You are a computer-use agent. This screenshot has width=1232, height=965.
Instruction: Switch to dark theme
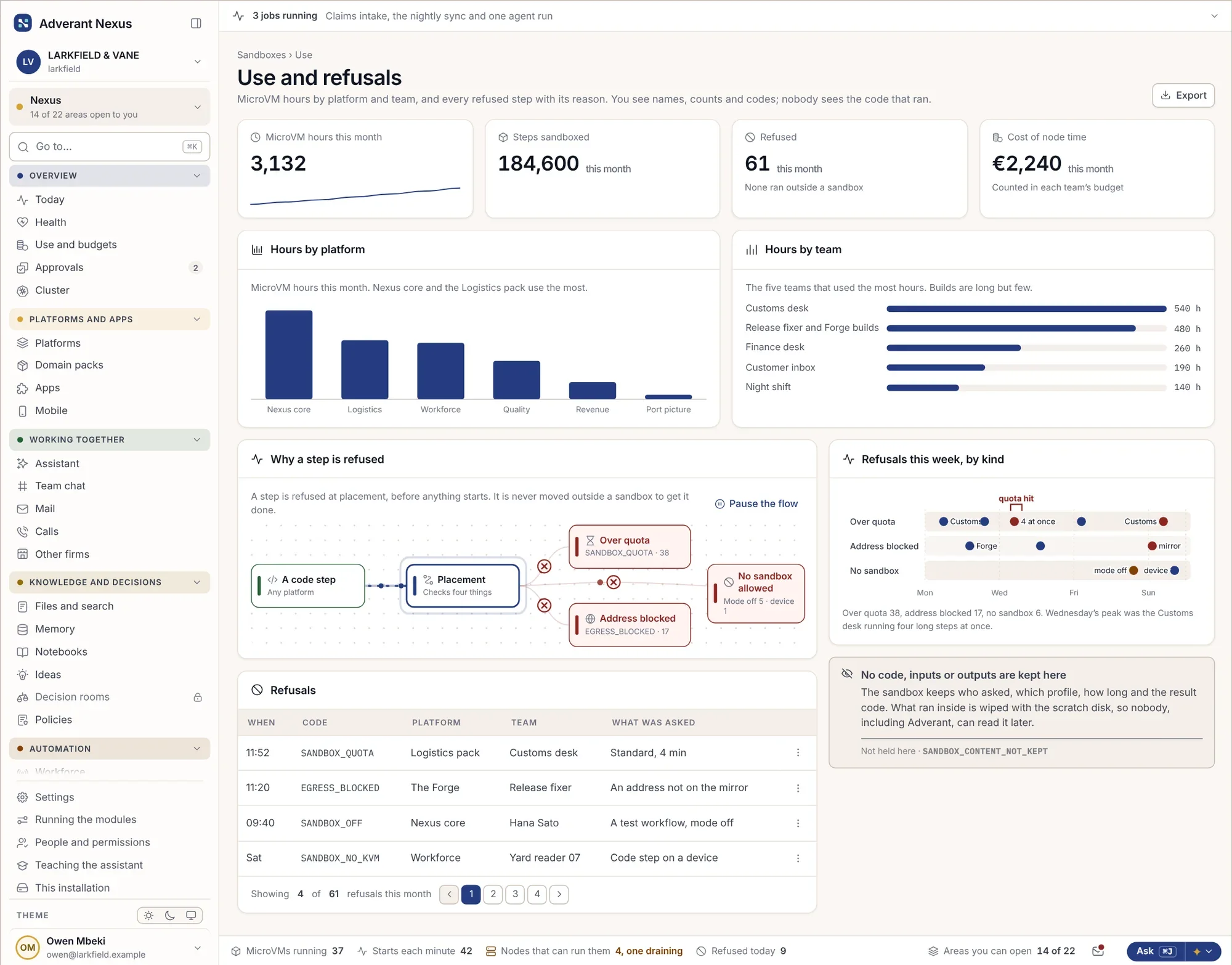(x=170, y=916)
